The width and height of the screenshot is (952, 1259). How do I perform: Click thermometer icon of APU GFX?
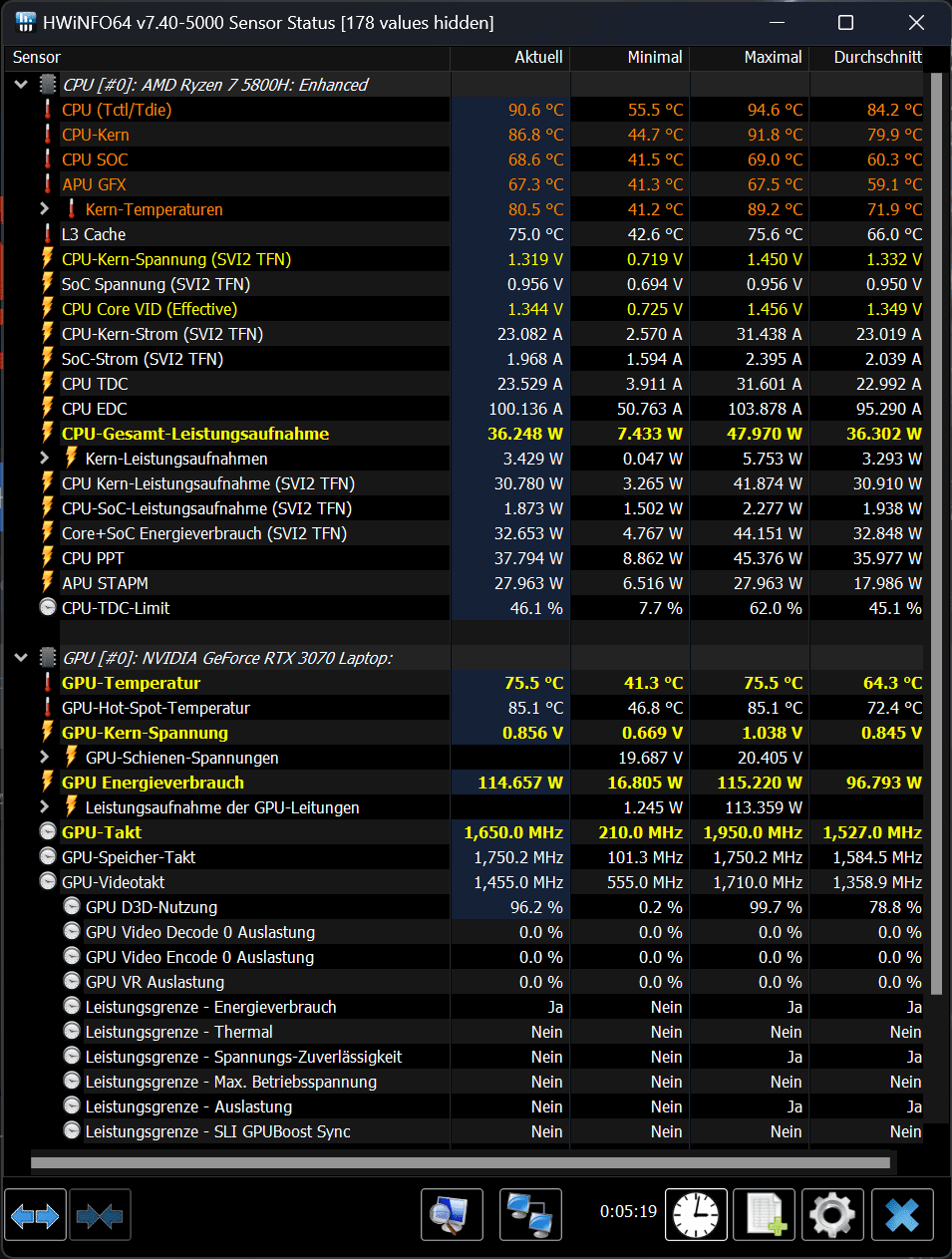pos(47,184)
